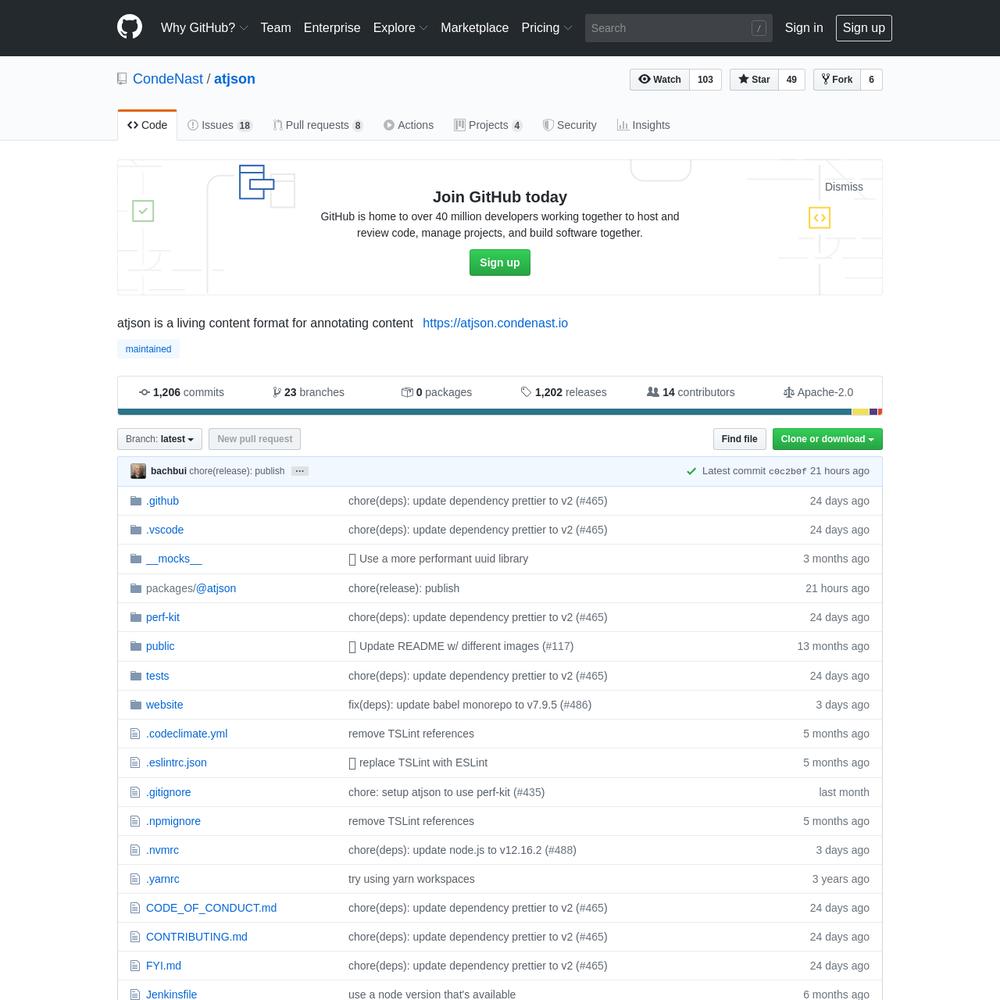Click the maintained topic tag

[148, 349]
